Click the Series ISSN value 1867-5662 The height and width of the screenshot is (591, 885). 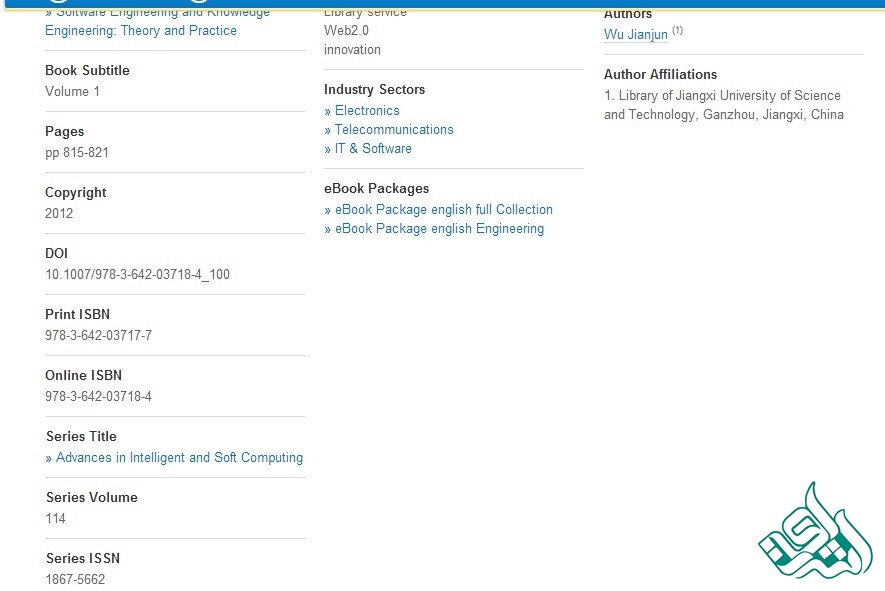click(75, 580)
